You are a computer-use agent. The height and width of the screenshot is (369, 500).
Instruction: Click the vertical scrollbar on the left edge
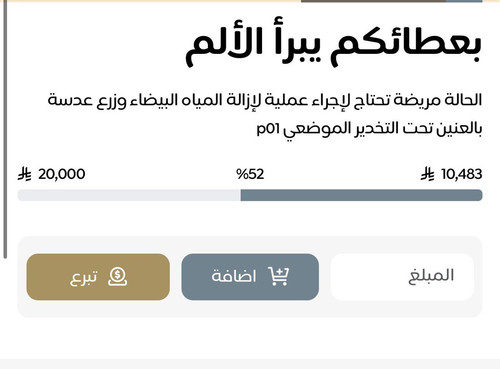tap(5, 129)
